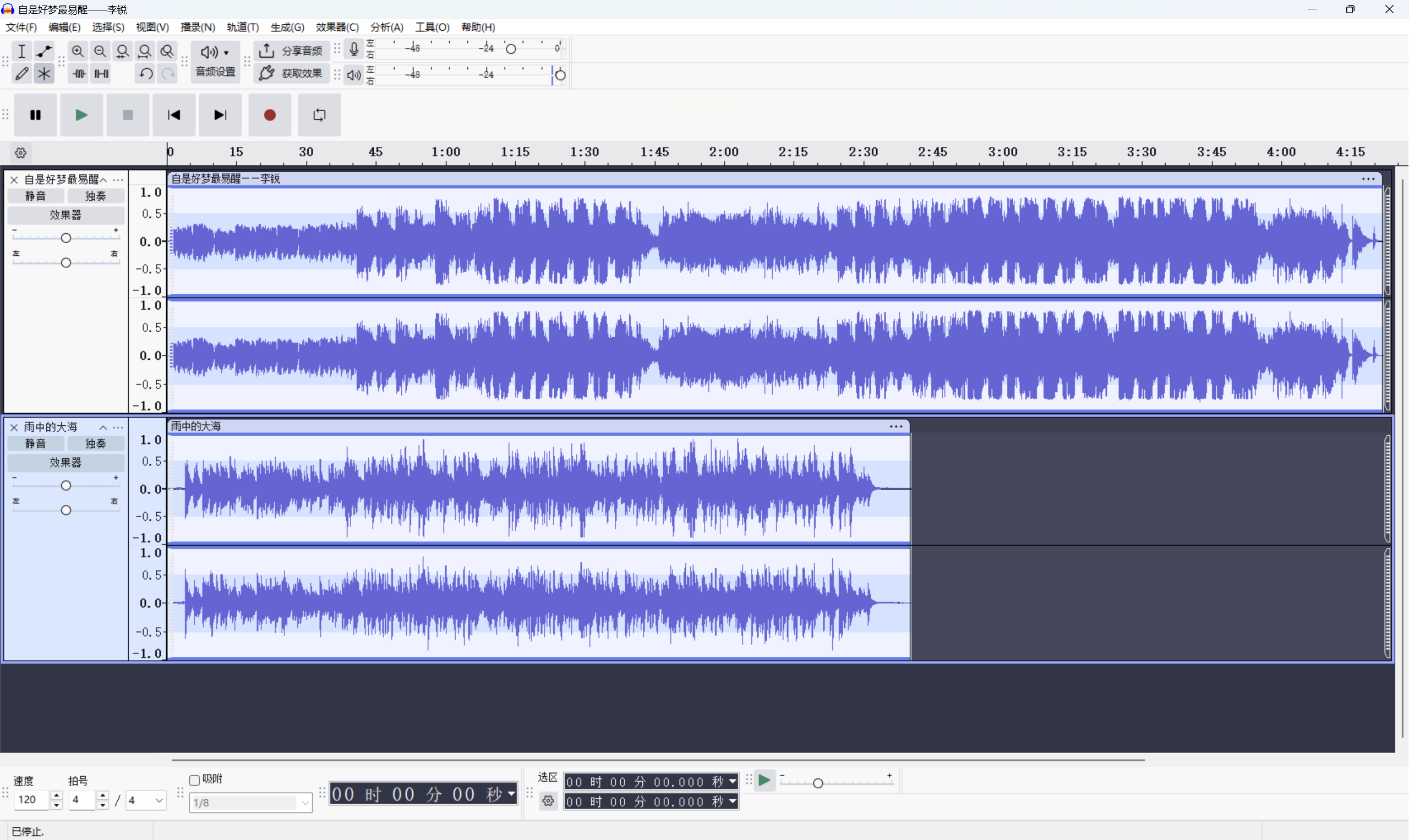Click the Trim audio outside selection icon
The height and width of the screenshot is (840, 1409).
click(79, 74)
